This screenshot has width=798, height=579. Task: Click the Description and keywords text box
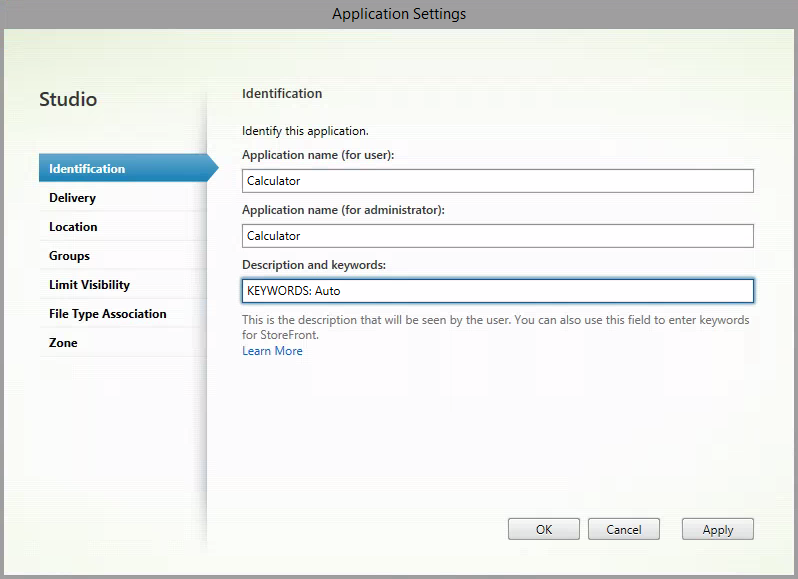point(497,291)
